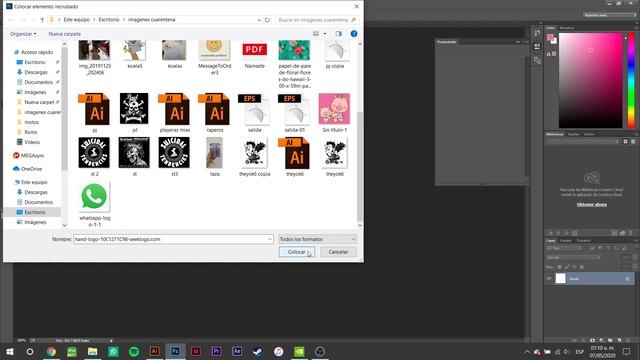The image size is (640, 360).
Task: Switch to the Ajustes tab
Action: (x=573, y=134)
